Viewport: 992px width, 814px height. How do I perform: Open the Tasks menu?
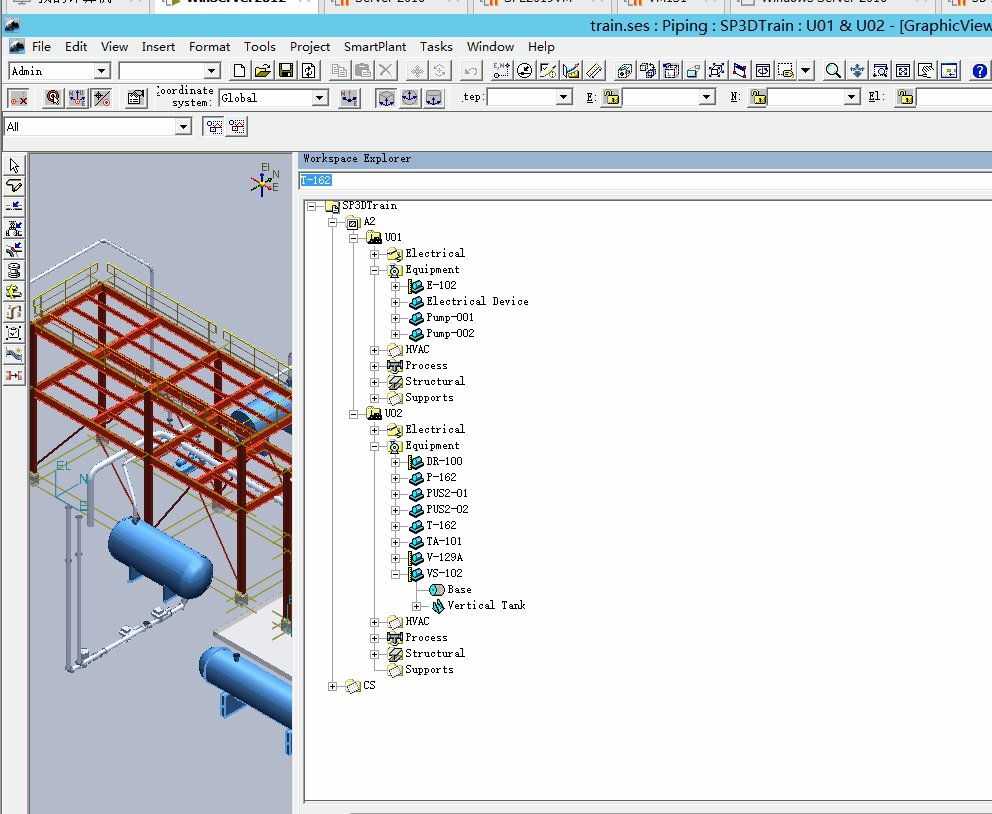pos(436,47)
